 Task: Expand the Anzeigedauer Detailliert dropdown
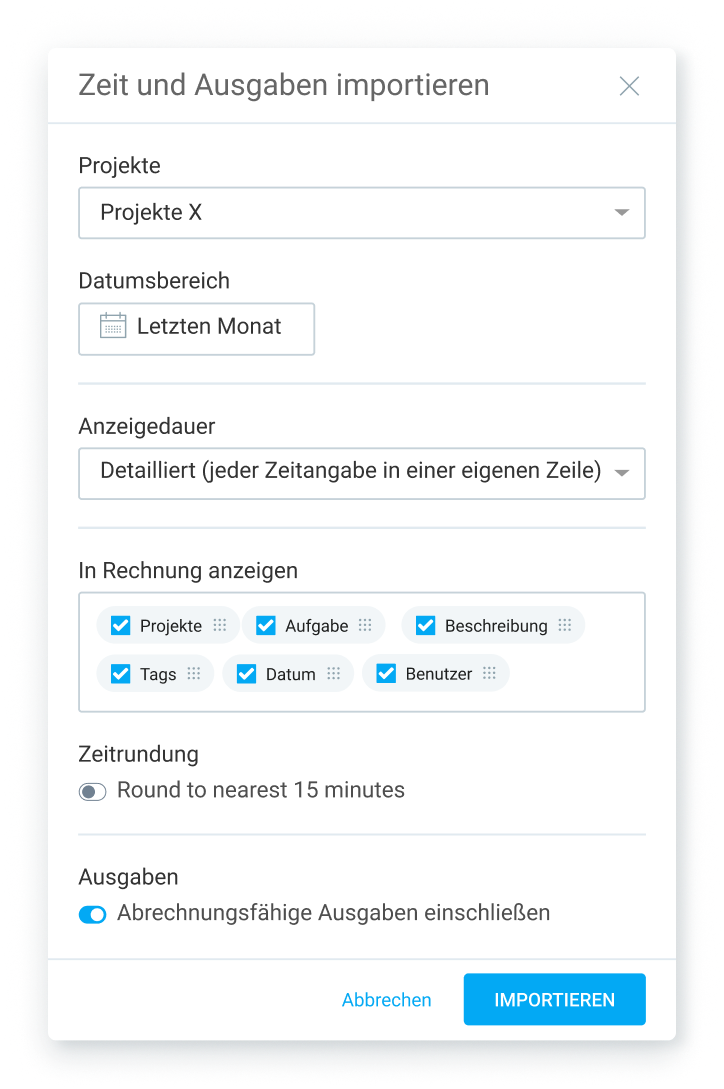[x=362, y=473]
